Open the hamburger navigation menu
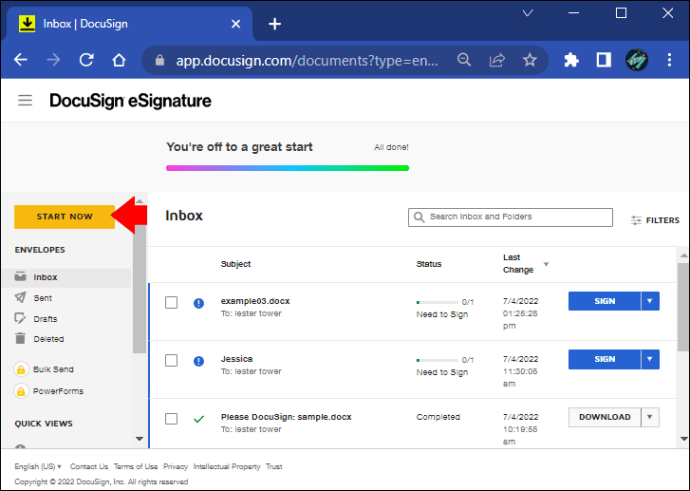The width and height of the screenshot is (690, 491). (25, 100)
